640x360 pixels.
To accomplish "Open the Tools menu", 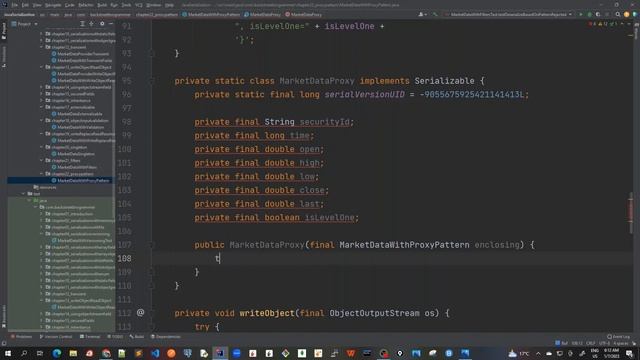I will pos(126,5).
